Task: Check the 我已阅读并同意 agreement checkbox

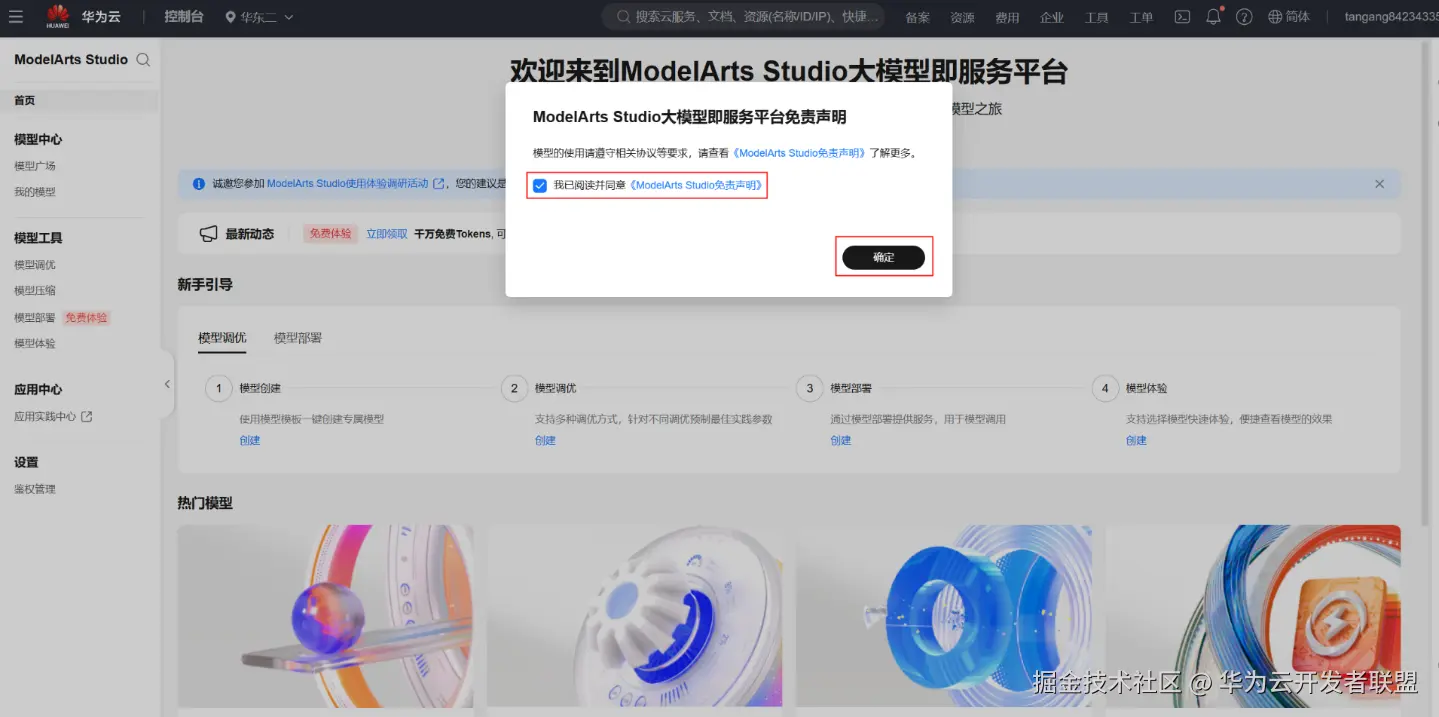Action: click(540, 186)
